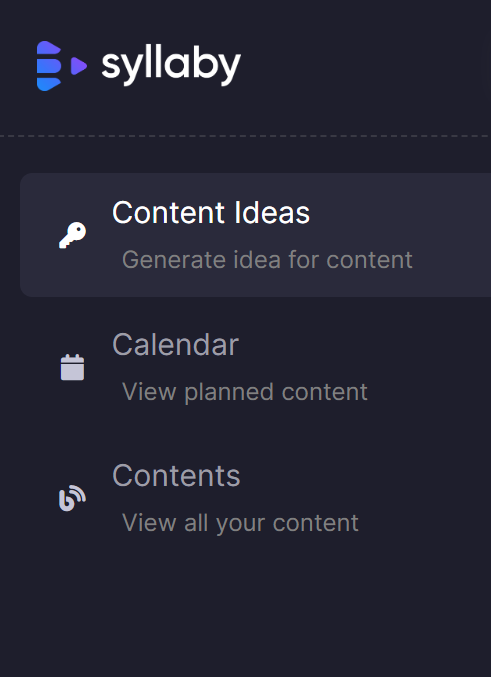Click the letter 'y' ending the syllaby logo
Image resolution: width=491 pixels, height=677 pixels.
(x=228, y=69)
